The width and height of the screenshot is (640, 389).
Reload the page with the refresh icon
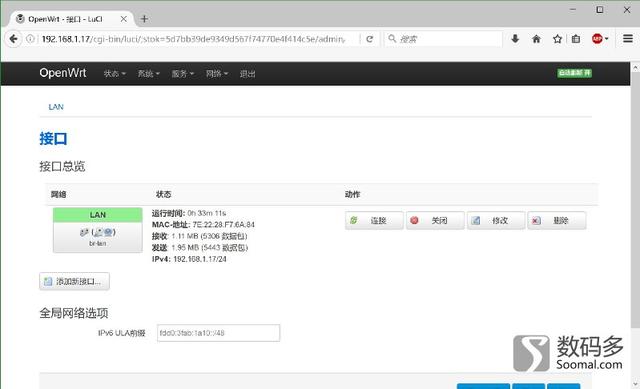370,39
